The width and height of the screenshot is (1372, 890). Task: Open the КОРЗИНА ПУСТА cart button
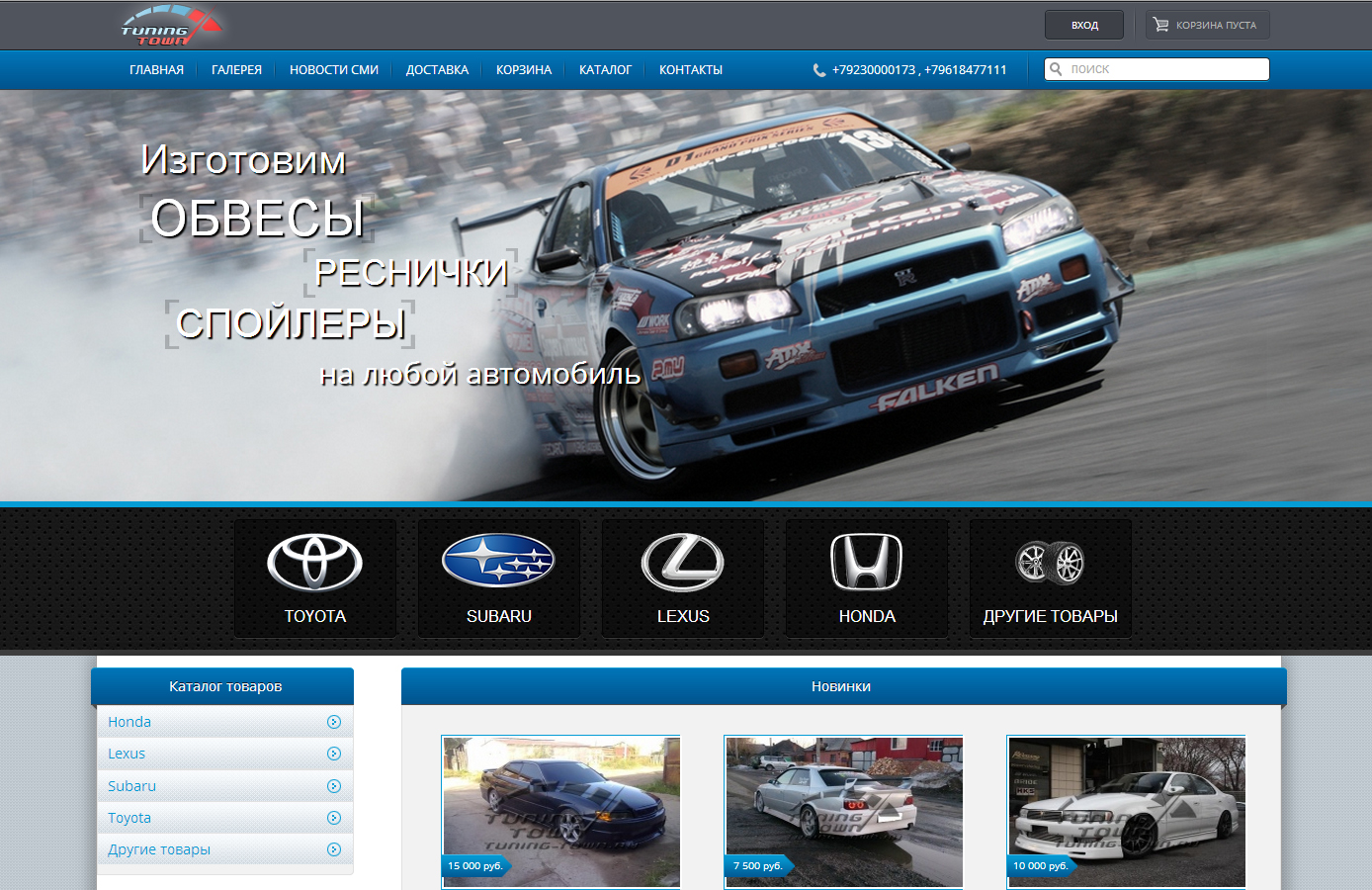click(x=1207, y=25)
